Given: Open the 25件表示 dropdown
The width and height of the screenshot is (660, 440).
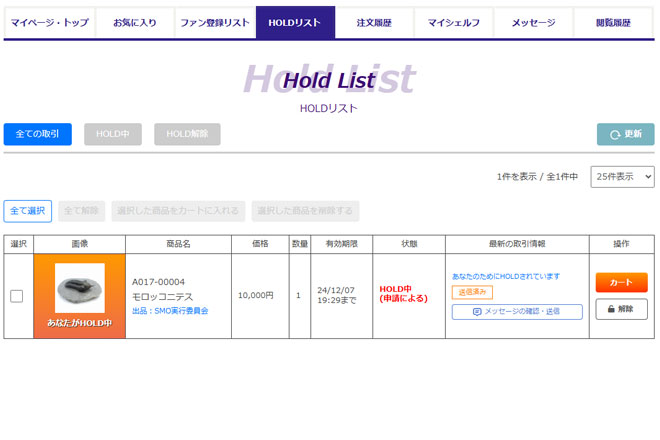Looking at the screenshot, I should (x=622, y=177).
